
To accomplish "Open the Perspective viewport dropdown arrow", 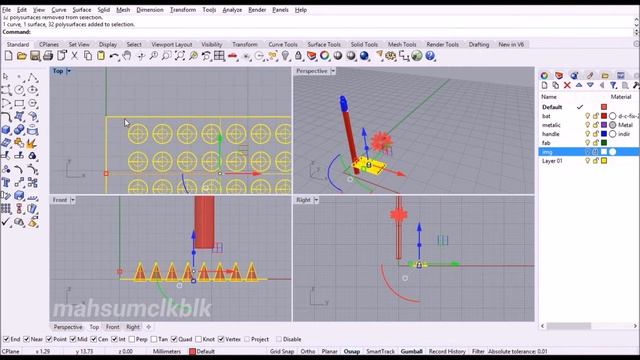I will point(333,71).
